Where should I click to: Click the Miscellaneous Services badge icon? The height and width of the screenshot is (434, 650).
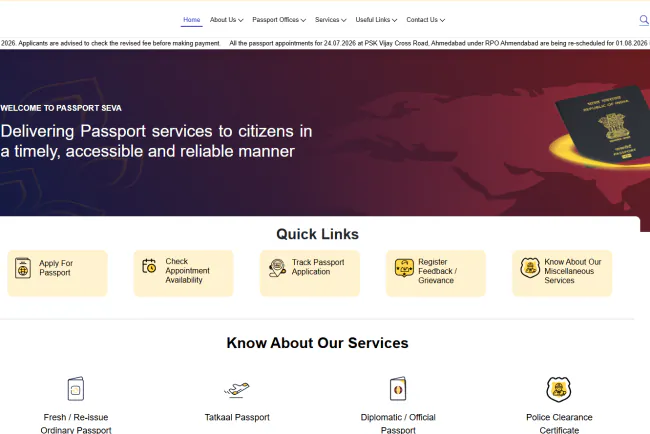pyautogui.click(x=530, y=268)
